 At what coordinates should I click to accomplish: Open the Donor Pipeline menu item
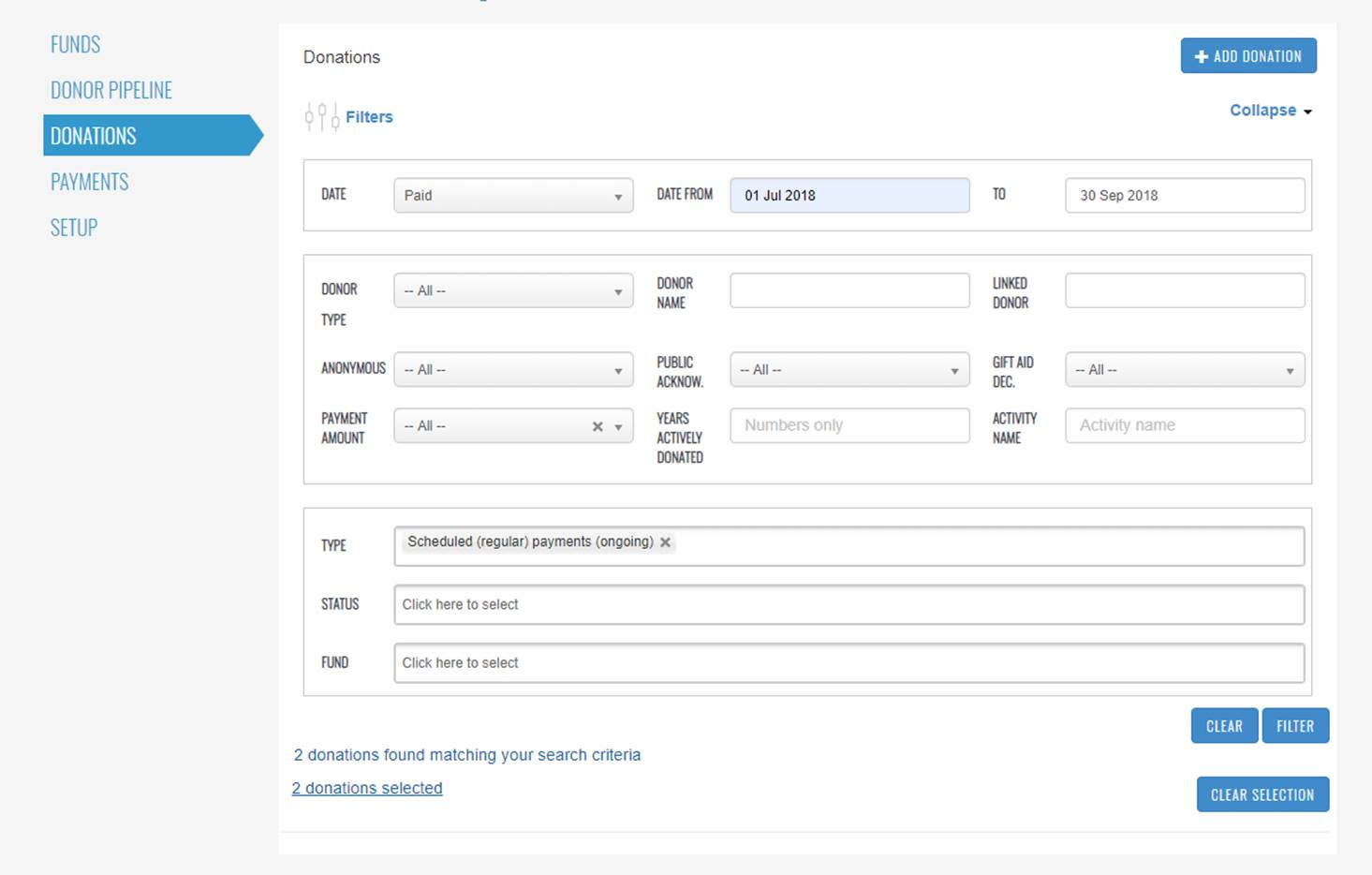111,90
